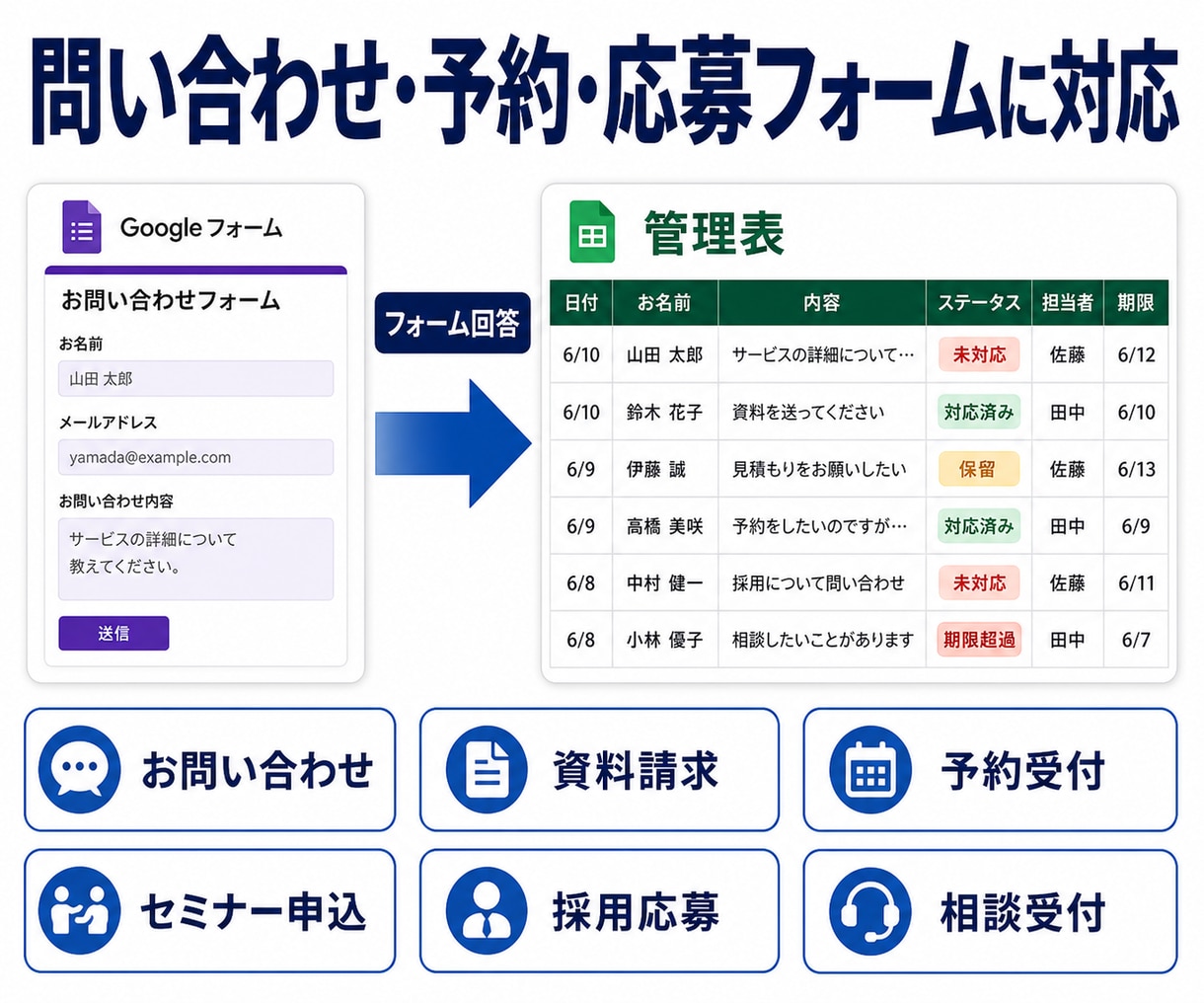Click the 対応済み status in 高橋 美咲 row
This screenshot has width=1204, height=1003.
pyautogui.click(x=979, y=526)
